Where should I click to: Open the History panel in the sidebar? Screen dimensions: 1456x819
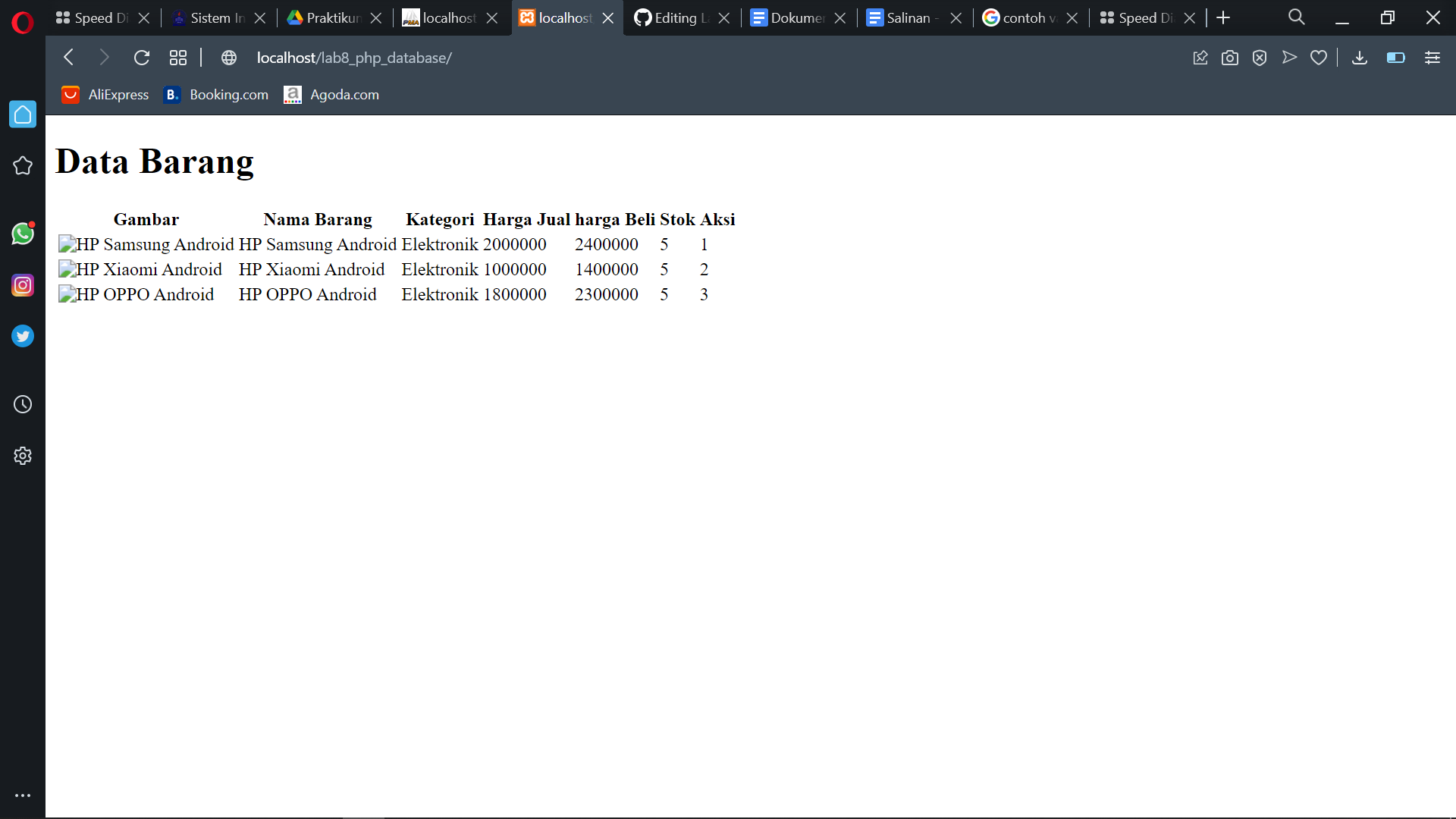(x=23, y=404)
